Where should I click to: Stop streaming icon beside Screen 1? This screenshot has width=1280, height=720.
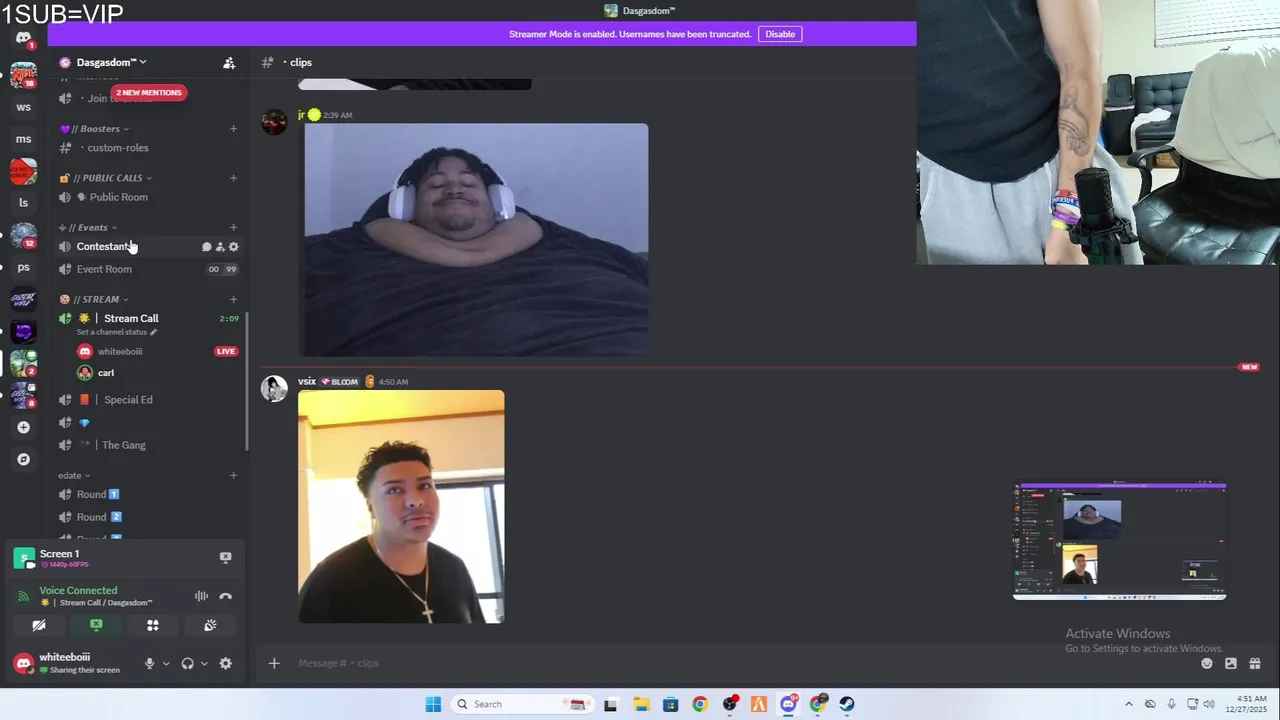[x=225, y=557]
